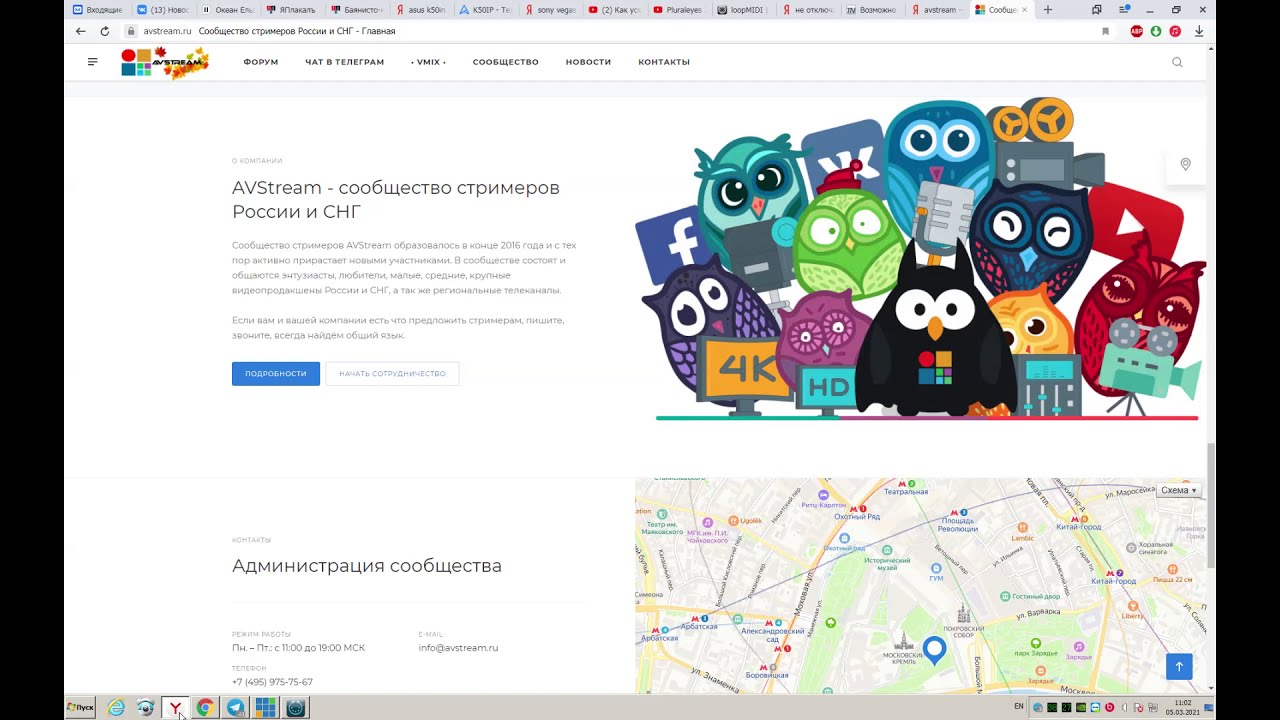Click the working hours text Пн. – Пт.
Image resolution: width=1280 pixels, height=720 pixels.
(298, 648)
